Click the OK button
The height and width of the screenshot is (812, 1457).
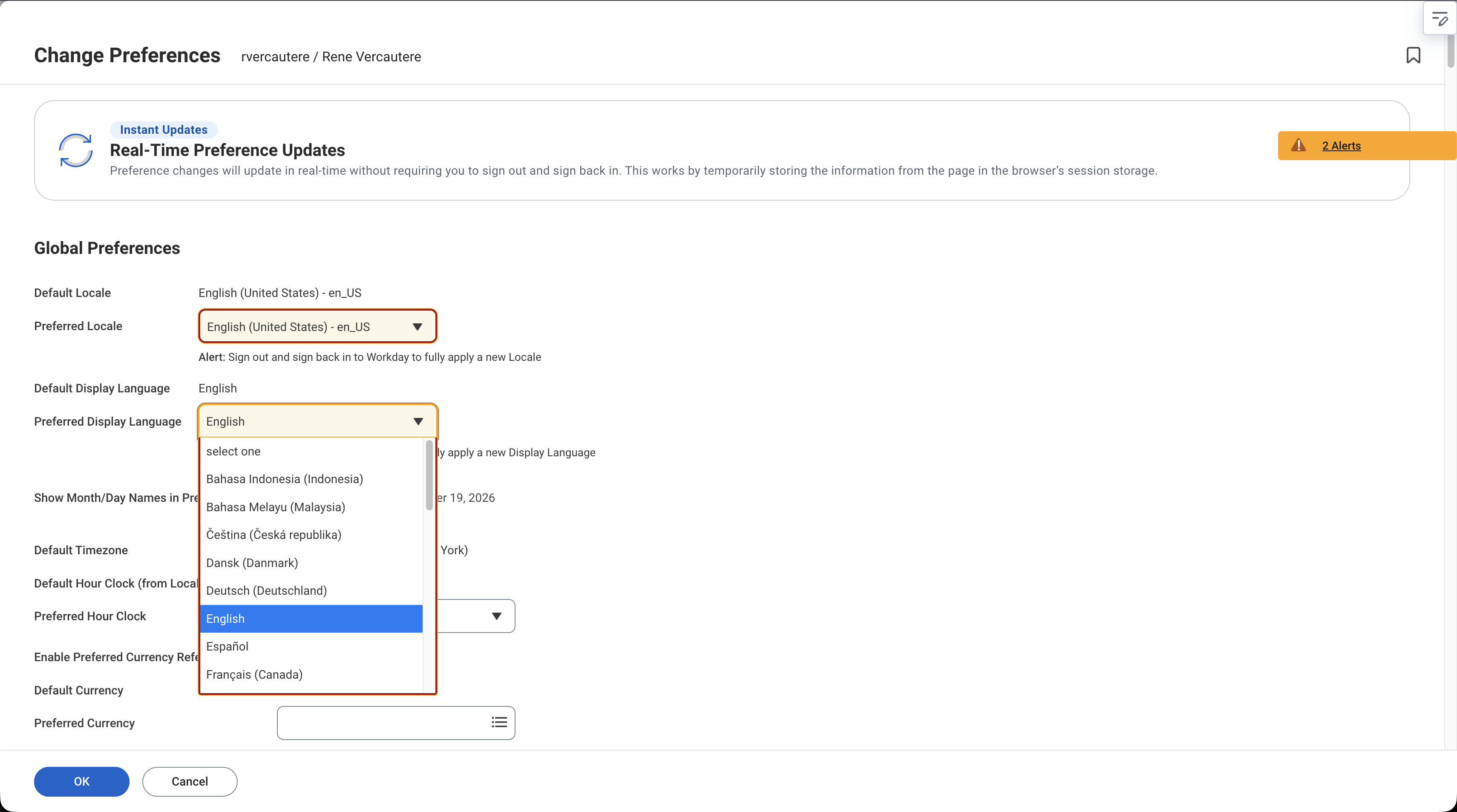tap(81, 781)
